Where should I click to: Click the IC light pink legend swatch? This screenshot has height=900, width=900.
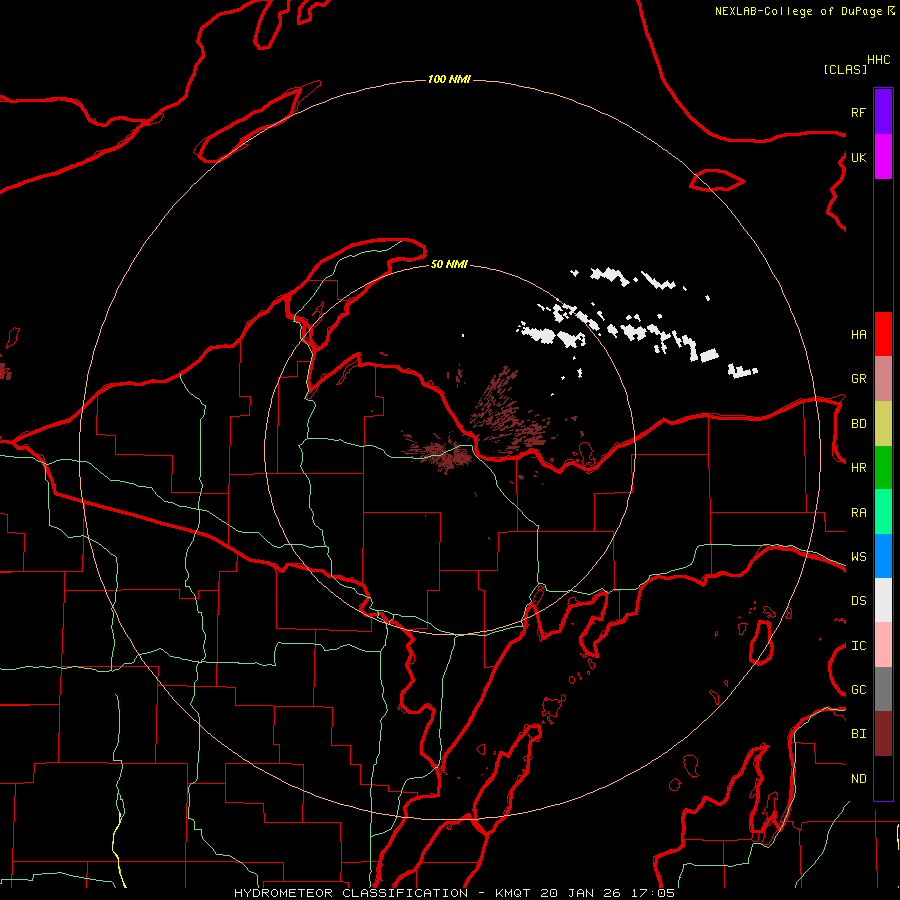883,645
